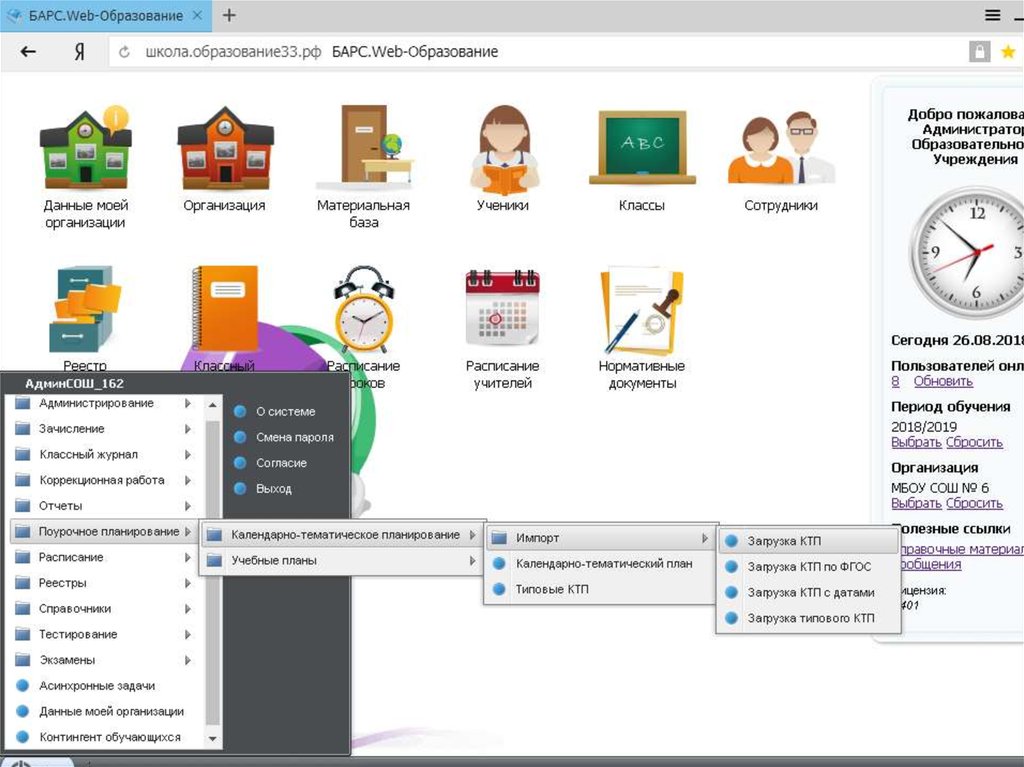This screenshot has height=767, width=1024.
Task: Click Выбрать link under Период обучения
Action: click(915, 443)
